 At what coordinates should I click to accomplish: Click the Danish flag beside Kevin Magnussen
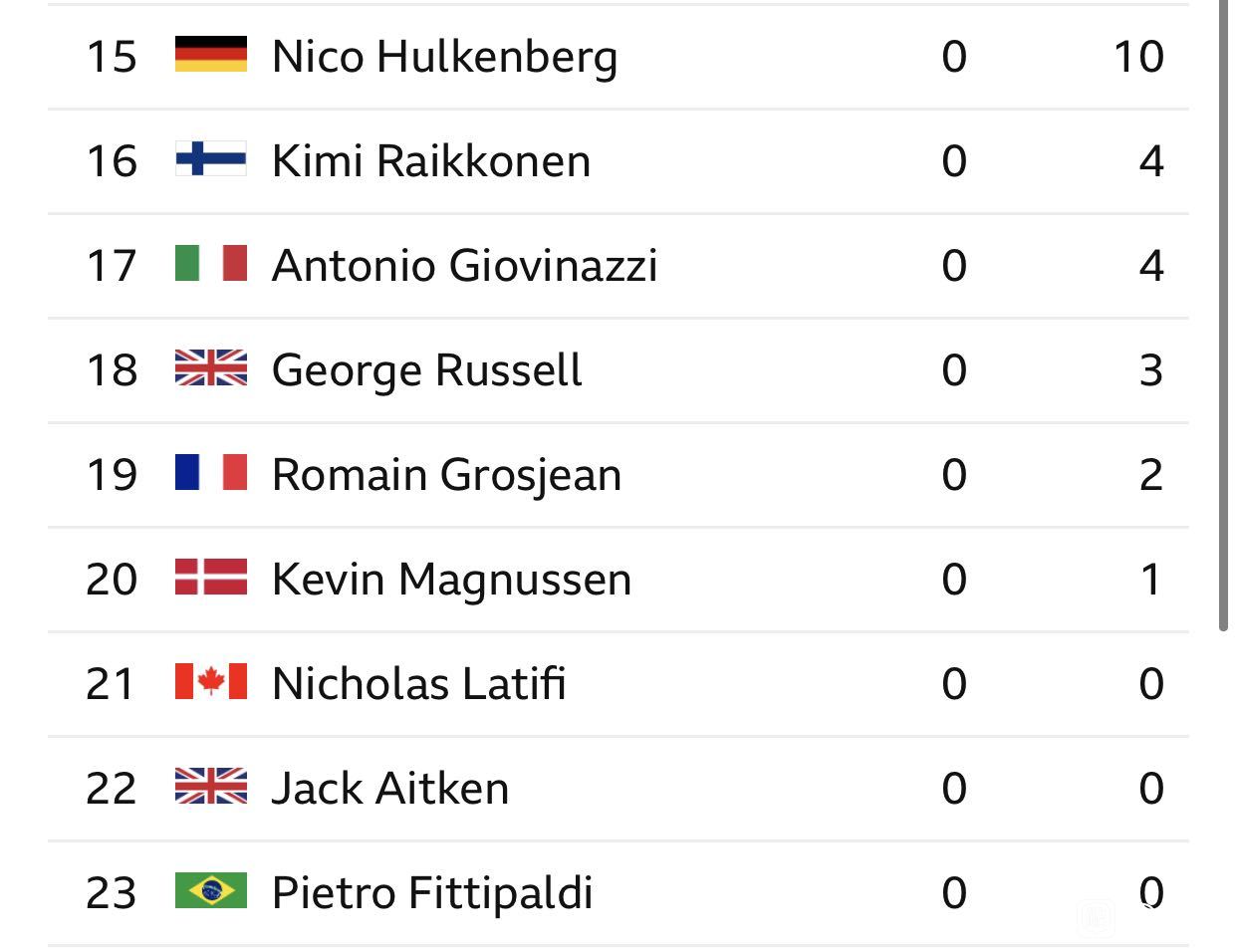tap(211, 578)
